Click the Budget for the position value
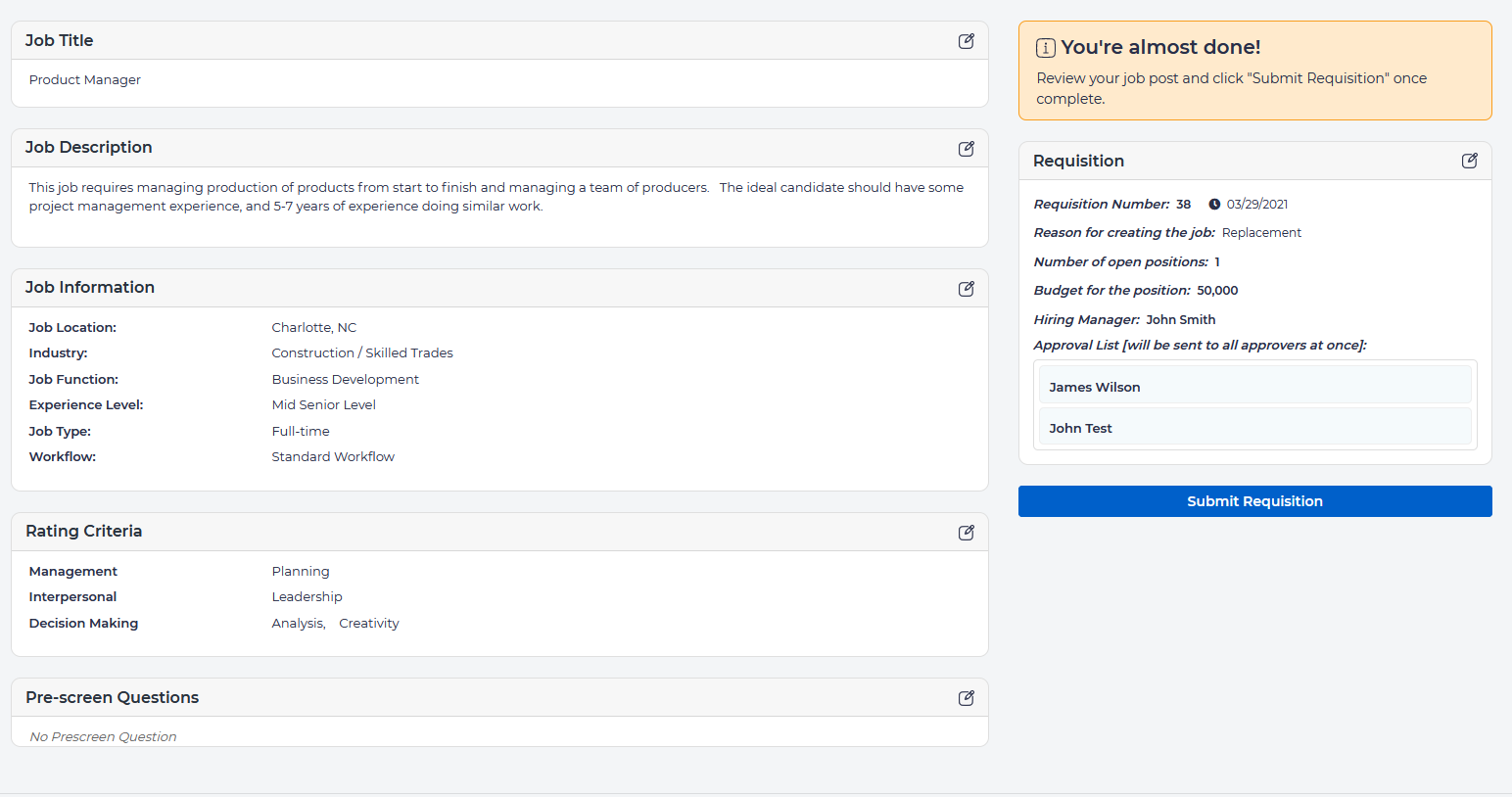 pyautogui.click(x=1217, y=291)
